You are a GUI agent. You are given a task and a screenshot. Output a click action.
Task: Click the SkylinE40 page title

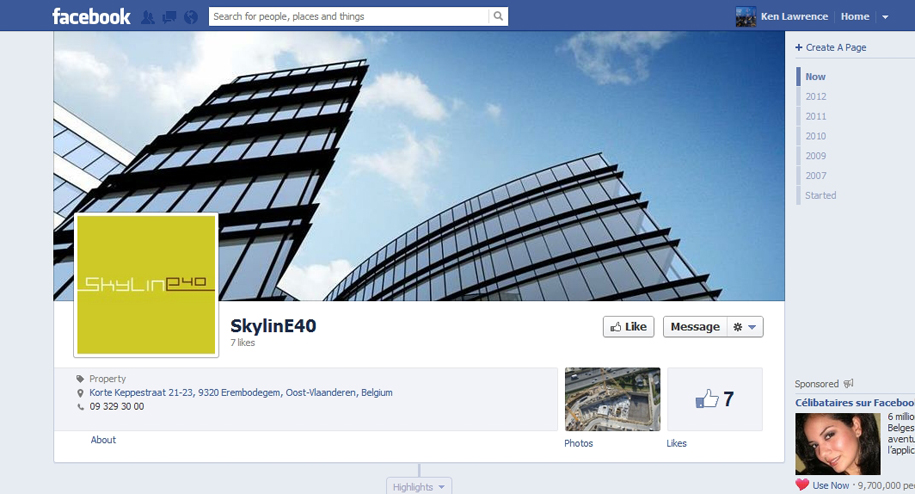click(x=273, y=325)
